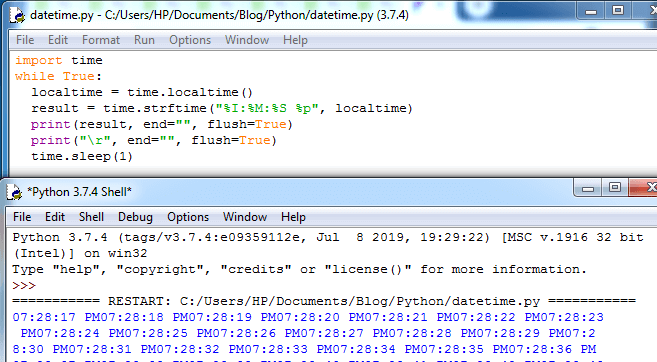Open Shell menu in Python Shell window
The width and height of the screenshot is (657, 362).
tap(91, 217)
